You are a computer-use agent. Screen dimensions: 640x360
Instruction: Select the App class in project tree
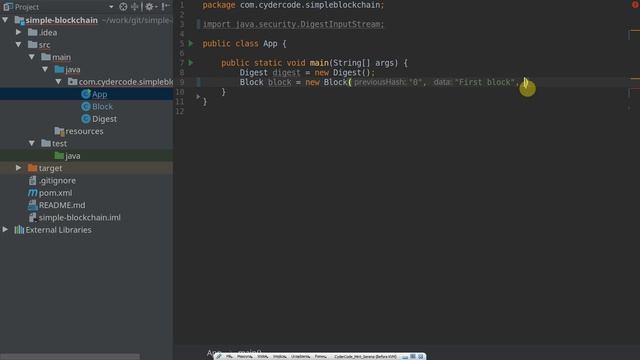click(x=99, y=94)
